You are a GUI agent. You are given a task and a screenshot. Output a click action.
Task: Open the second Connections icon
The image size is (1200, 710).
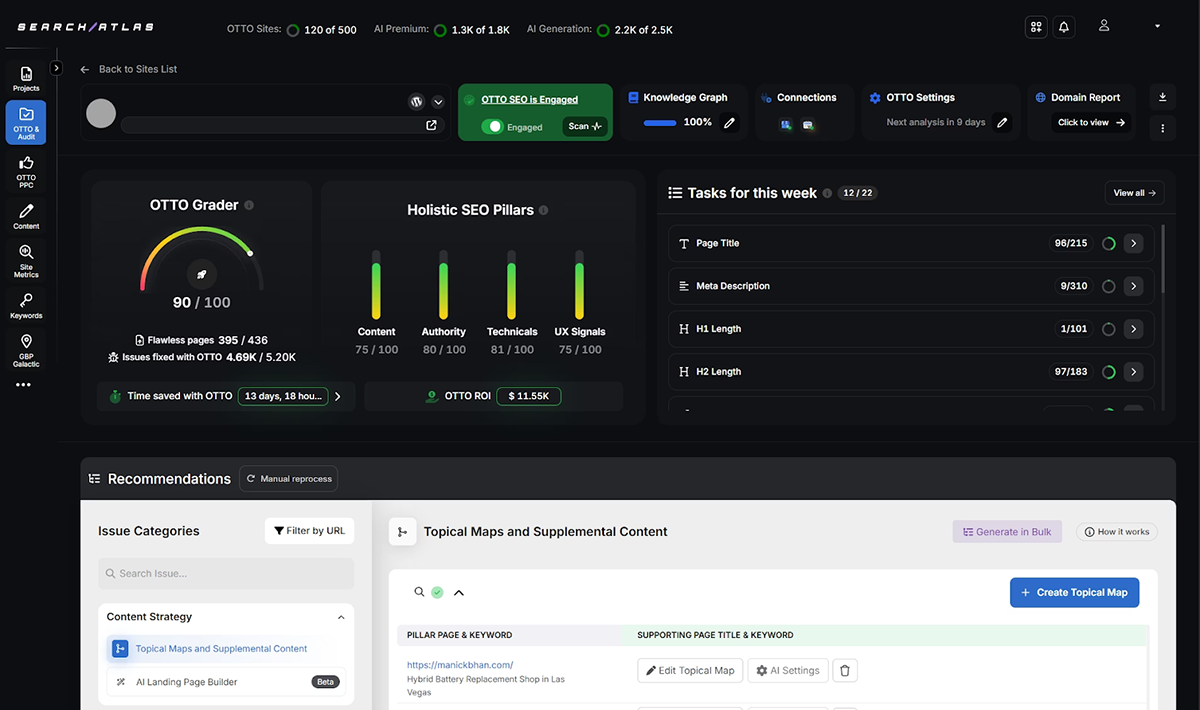[808, 124]
